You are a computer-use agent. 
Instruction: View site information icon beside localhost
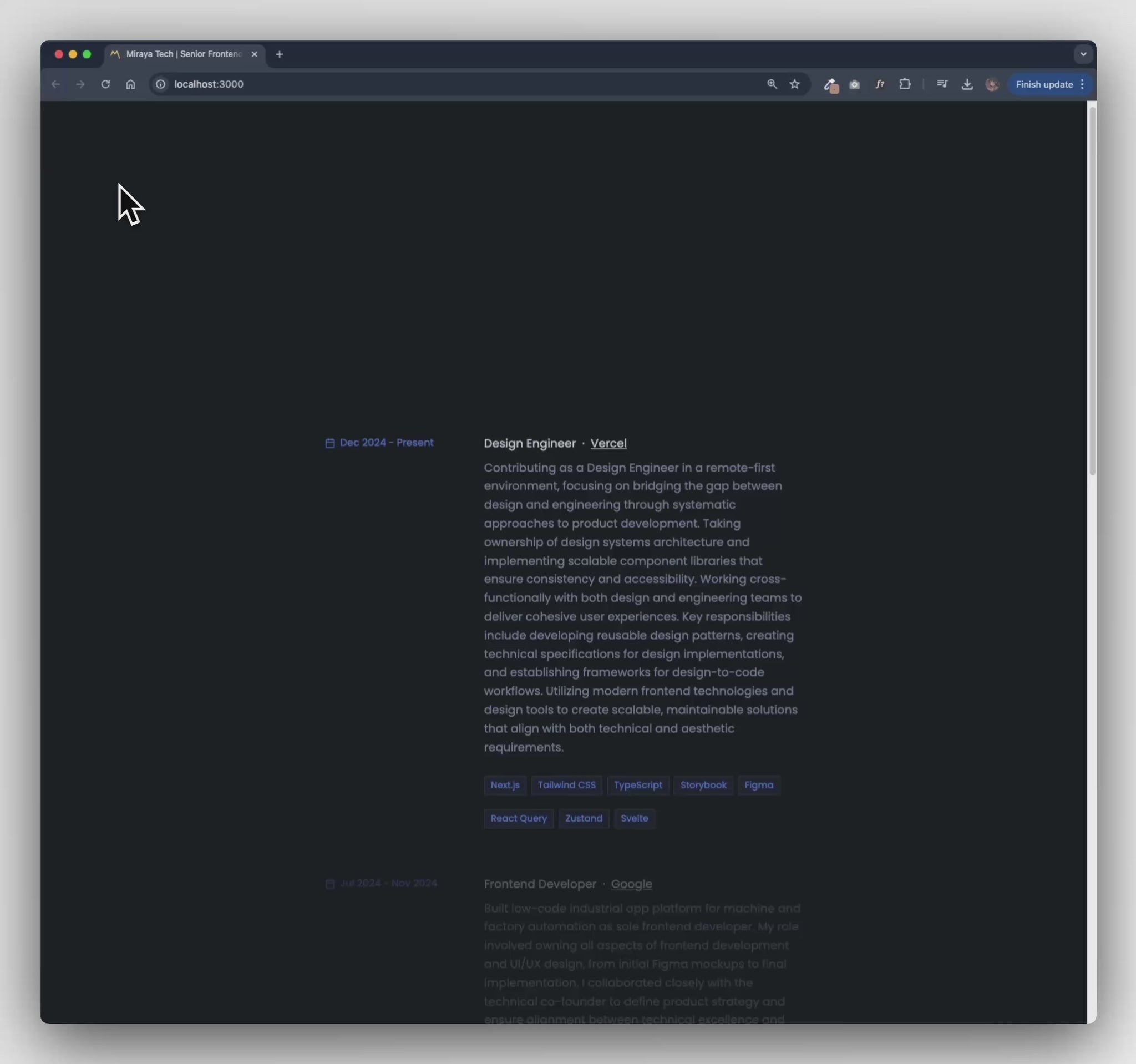160,84
